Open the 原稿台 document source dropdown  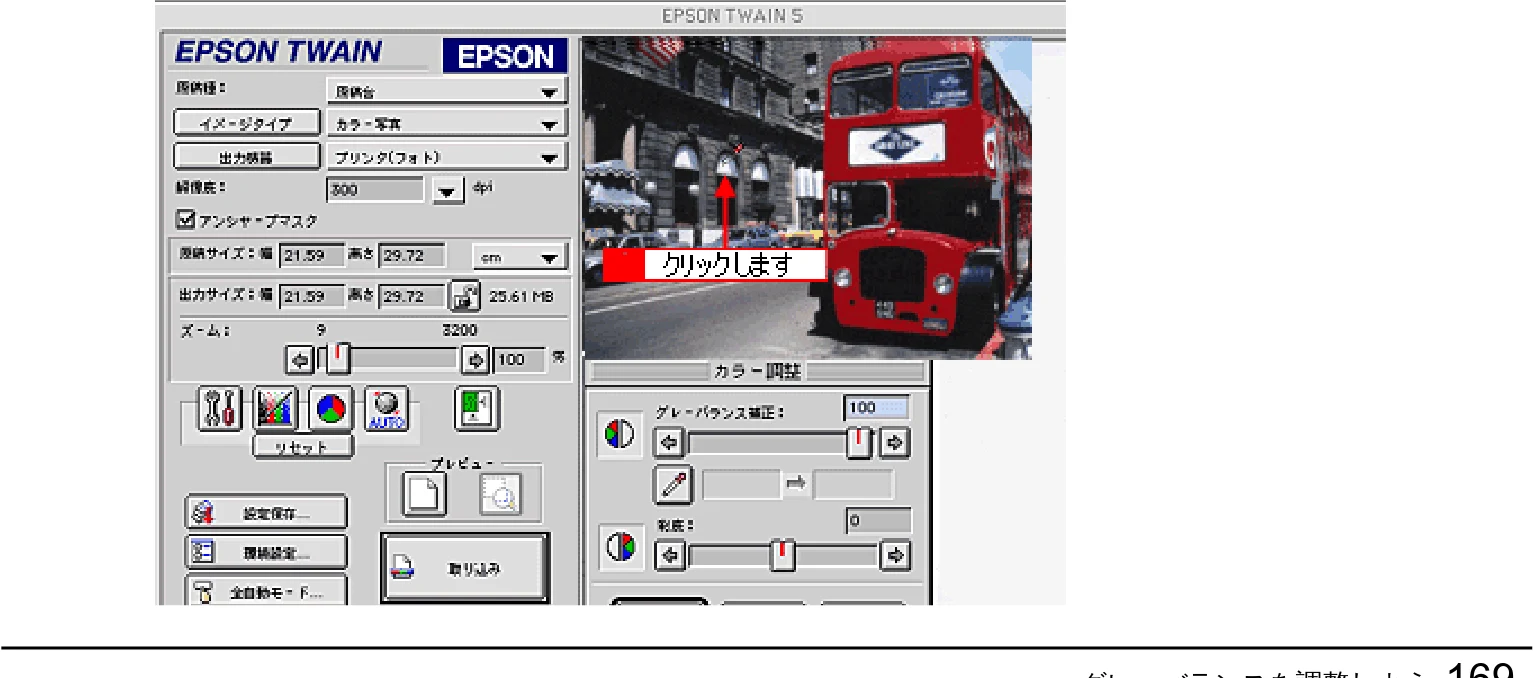(447, 91)
